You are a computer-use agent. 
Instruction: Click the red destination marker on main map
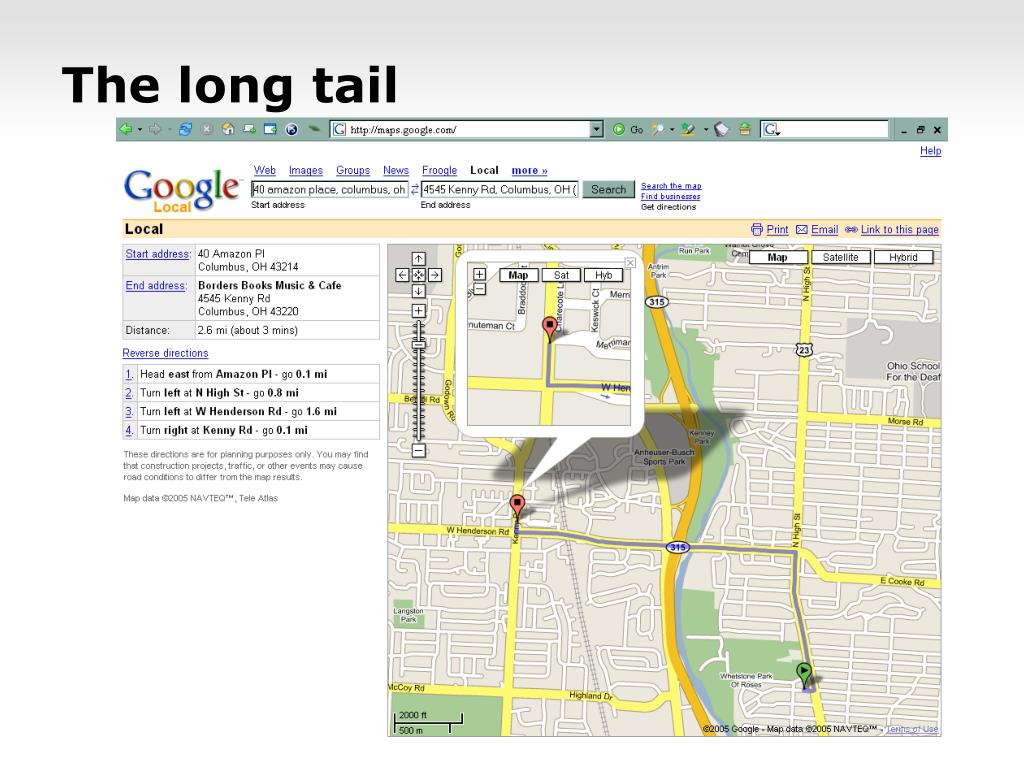(517, 506)
